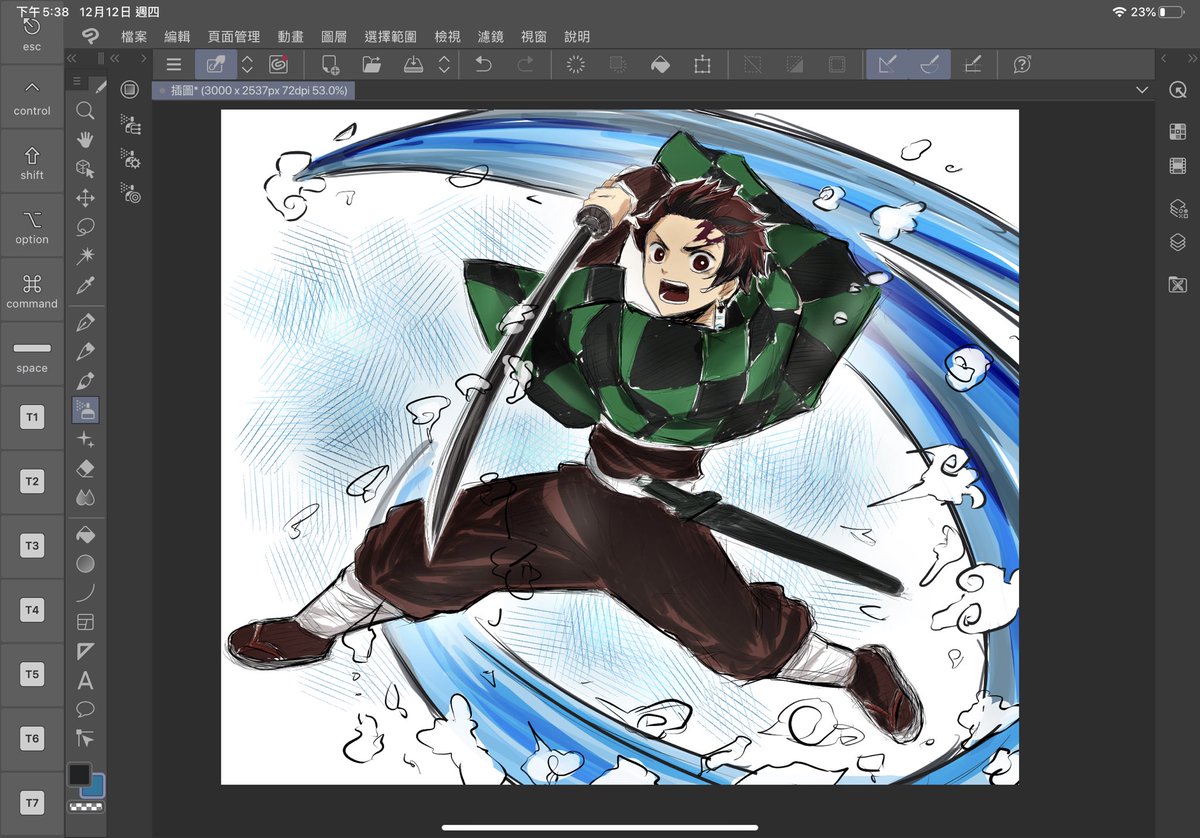Select the Frame border panel tool
The height and width of the screenshot is (838, 1200).
tap(86, 622)
